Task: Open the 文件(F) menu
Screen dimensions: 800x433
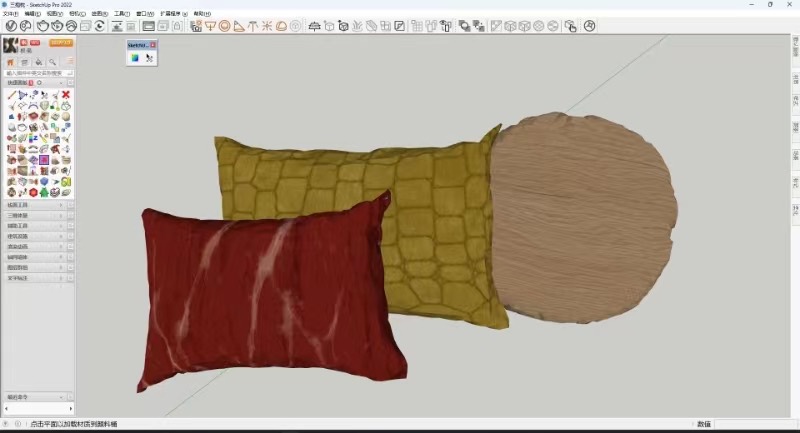Action: click(10, 14)
